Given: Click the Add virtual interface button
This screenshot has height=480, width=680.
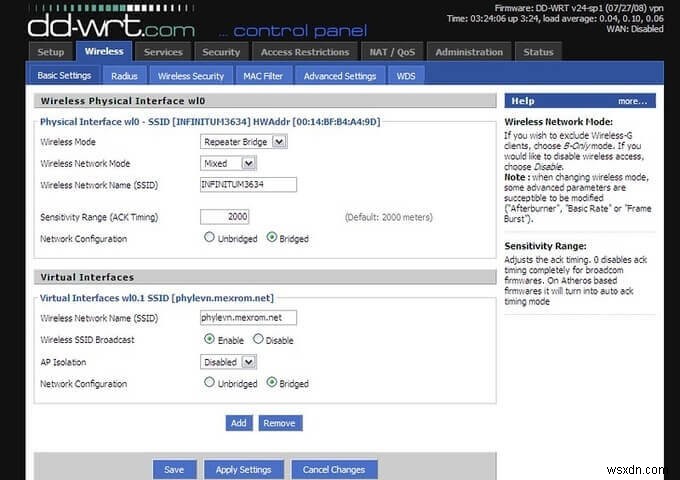Looking at the screenshot, I should (x=239, y=423).
